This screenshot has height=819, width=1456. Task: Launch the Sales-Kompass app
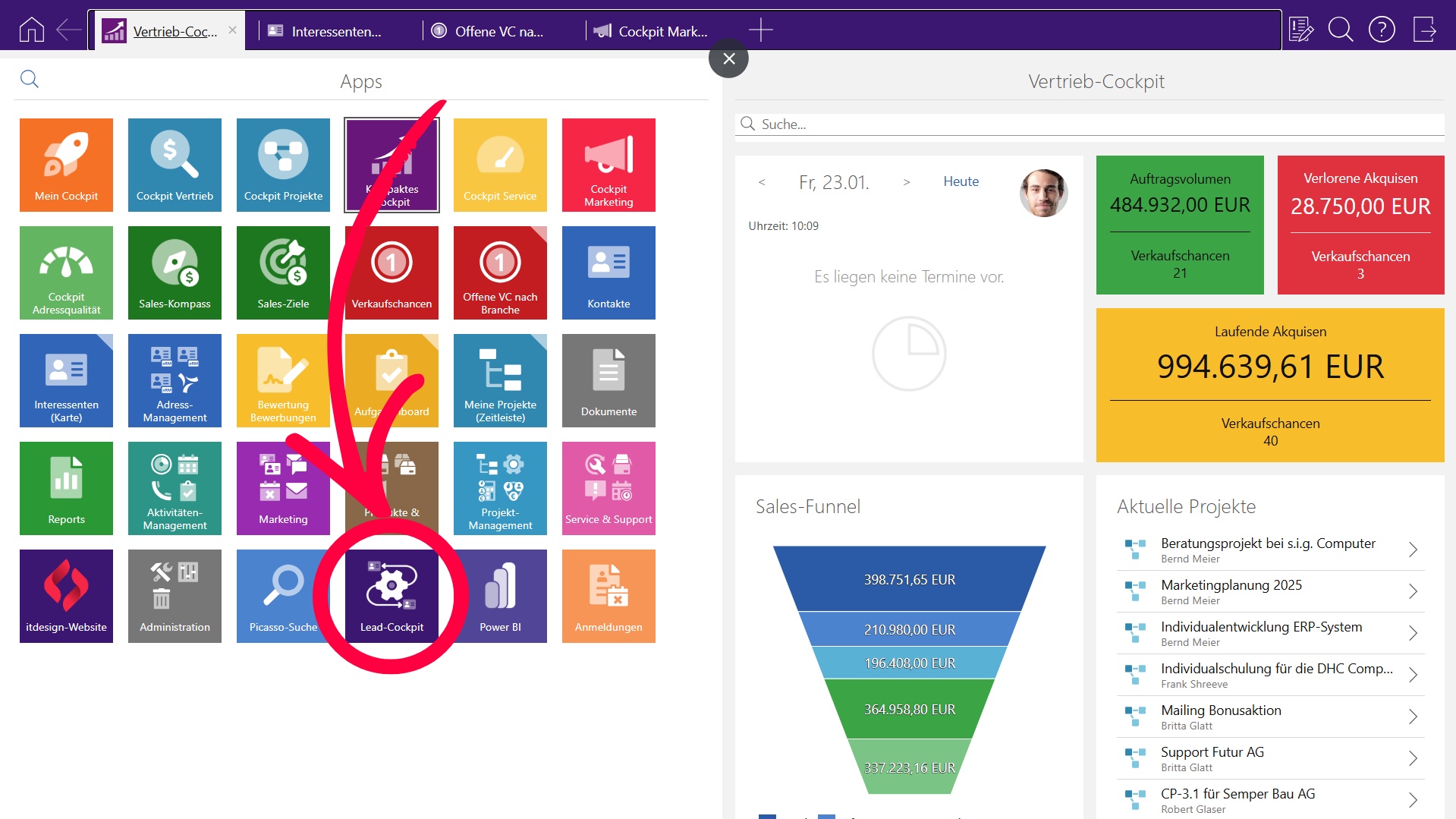coord(175,272)
